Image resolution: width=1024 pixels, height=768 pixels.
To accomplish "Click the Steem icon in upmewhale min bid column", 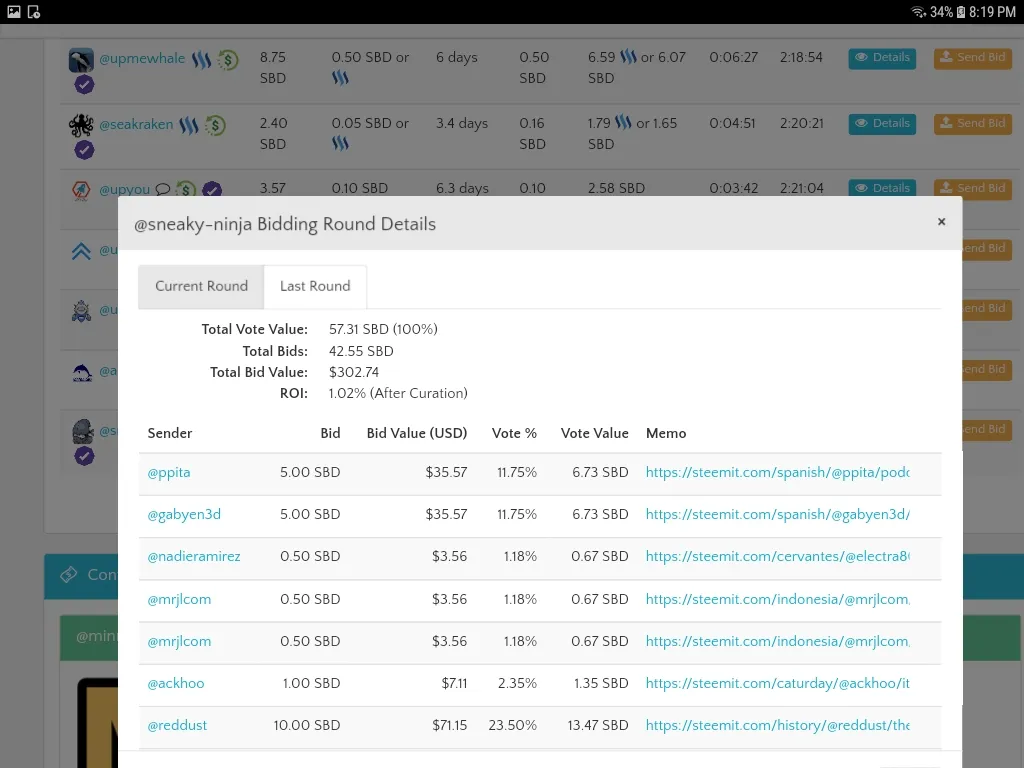I will pyautogui.click(x=340, y=78).
